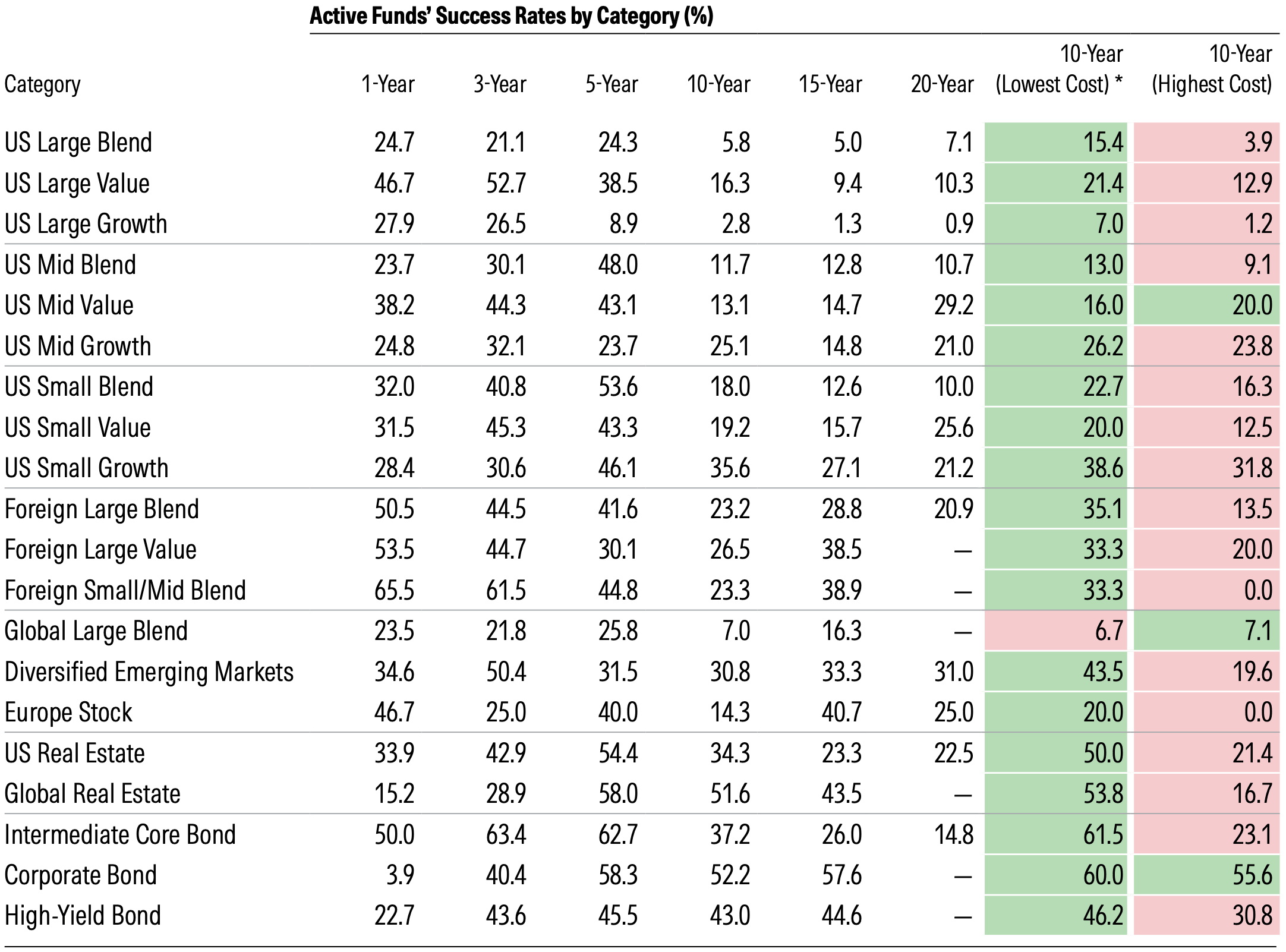Select the 20-Year column header
This screenshot has height=952, width=1286.
coord(942,84)
